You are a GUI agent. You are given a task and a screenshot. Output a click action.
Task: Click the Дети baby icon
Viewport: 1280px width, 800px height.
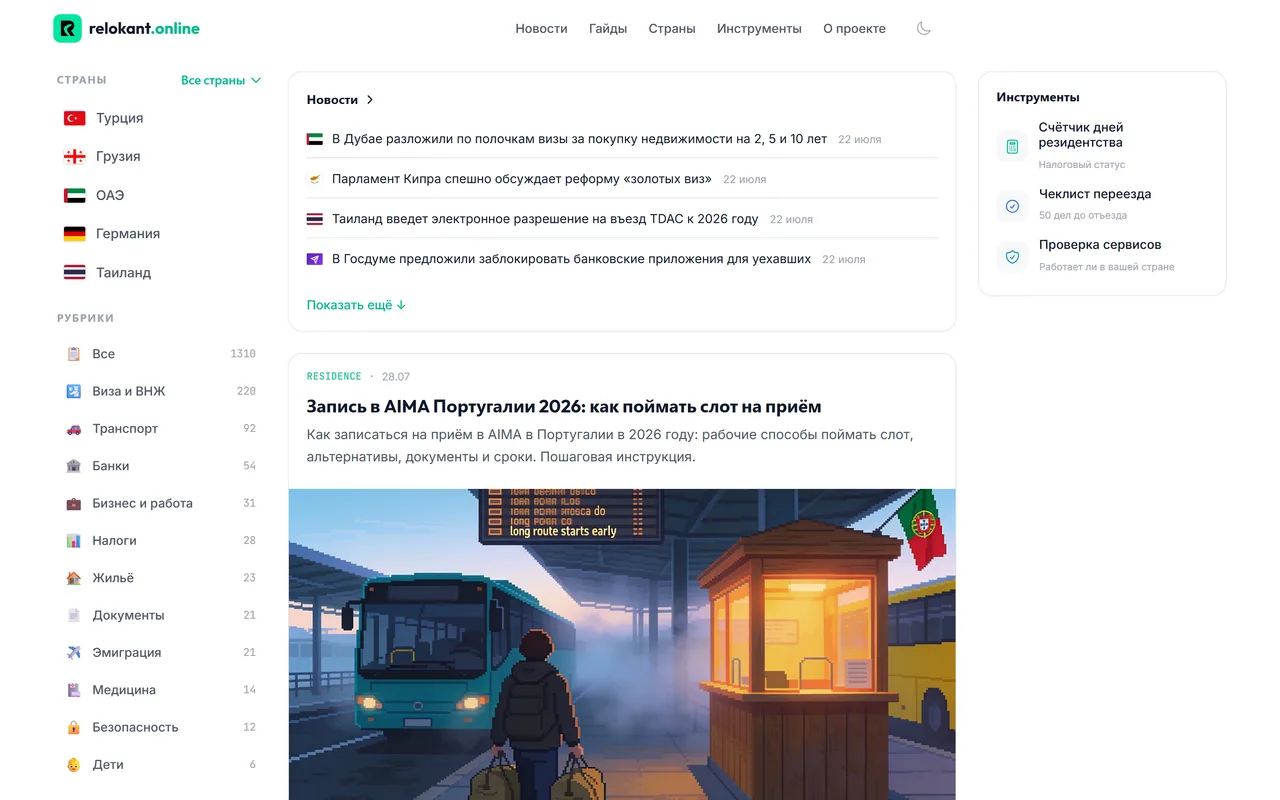coord(74,765)
